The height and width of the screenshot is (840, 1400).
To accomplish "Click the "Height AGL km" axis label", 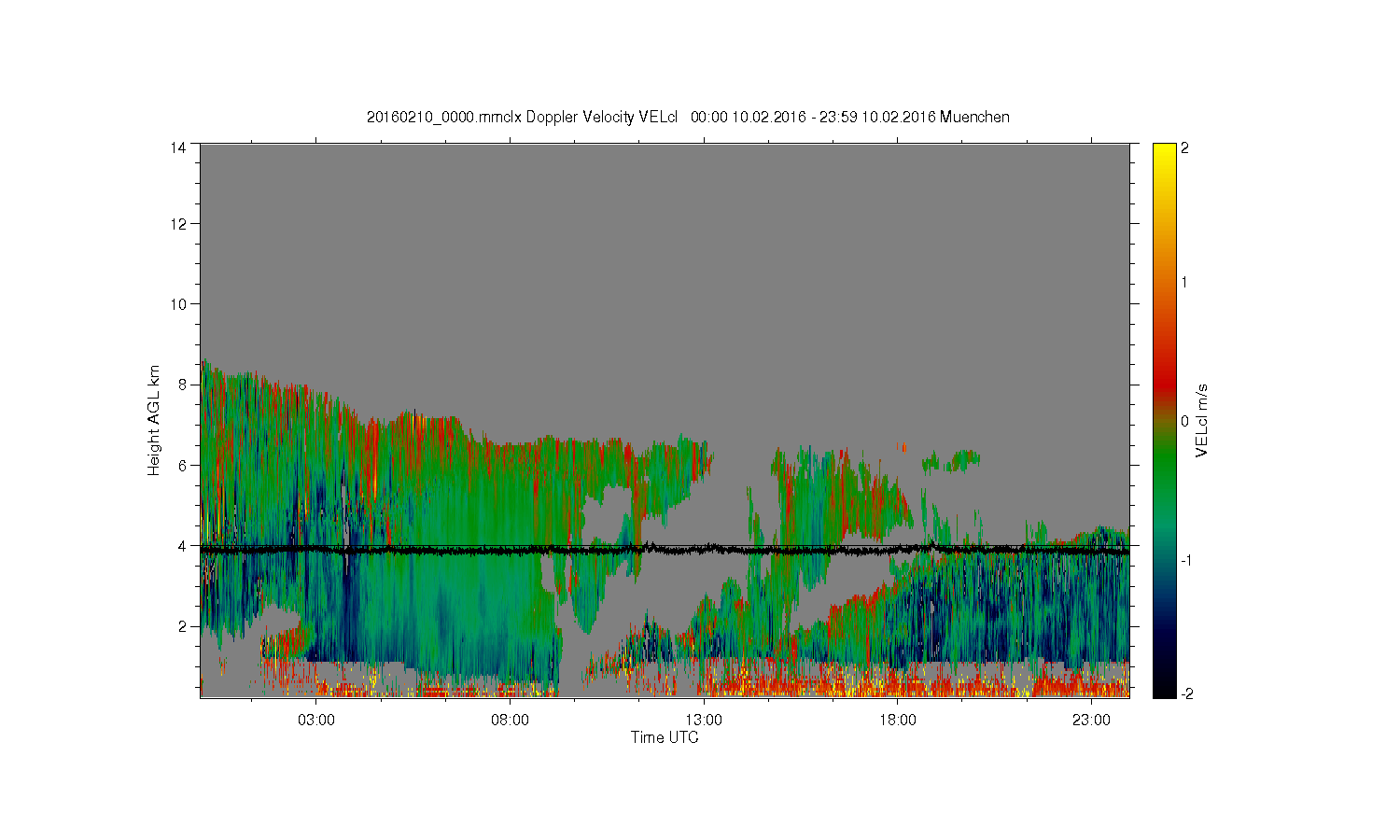I will (154, 420).
